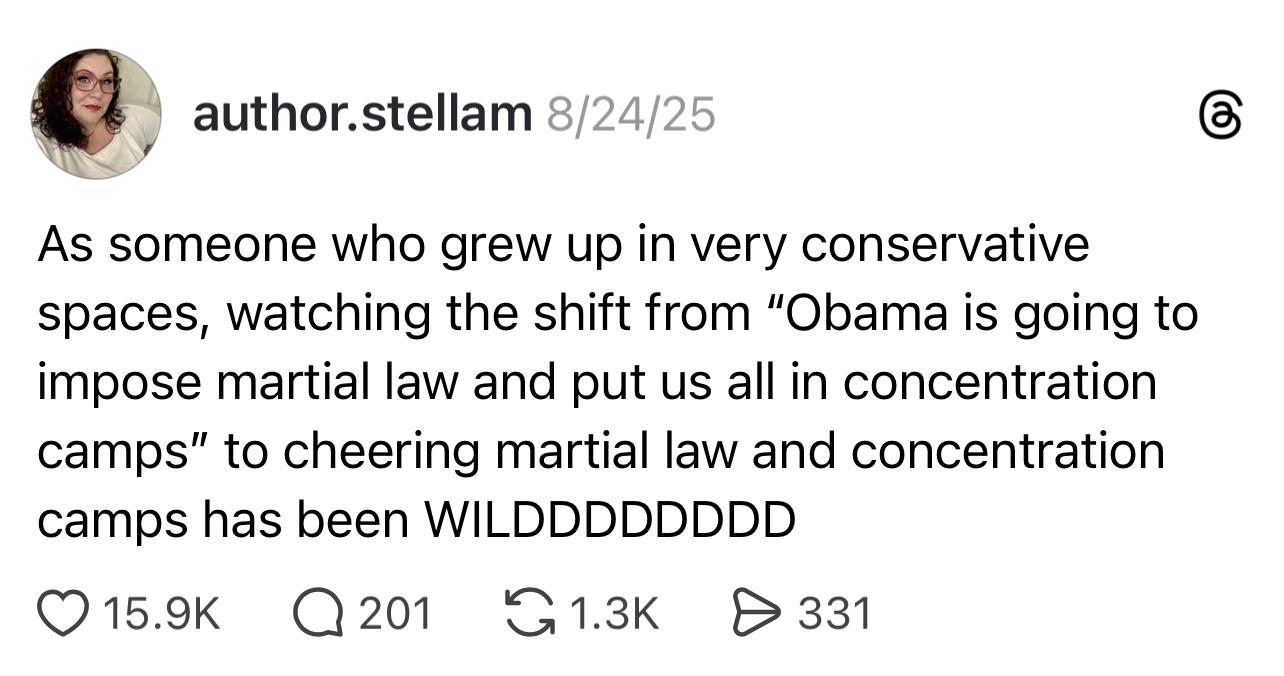Click the word WILDDDDDDDD in the post
The image size is (1284, 676).
coord(610,520)
